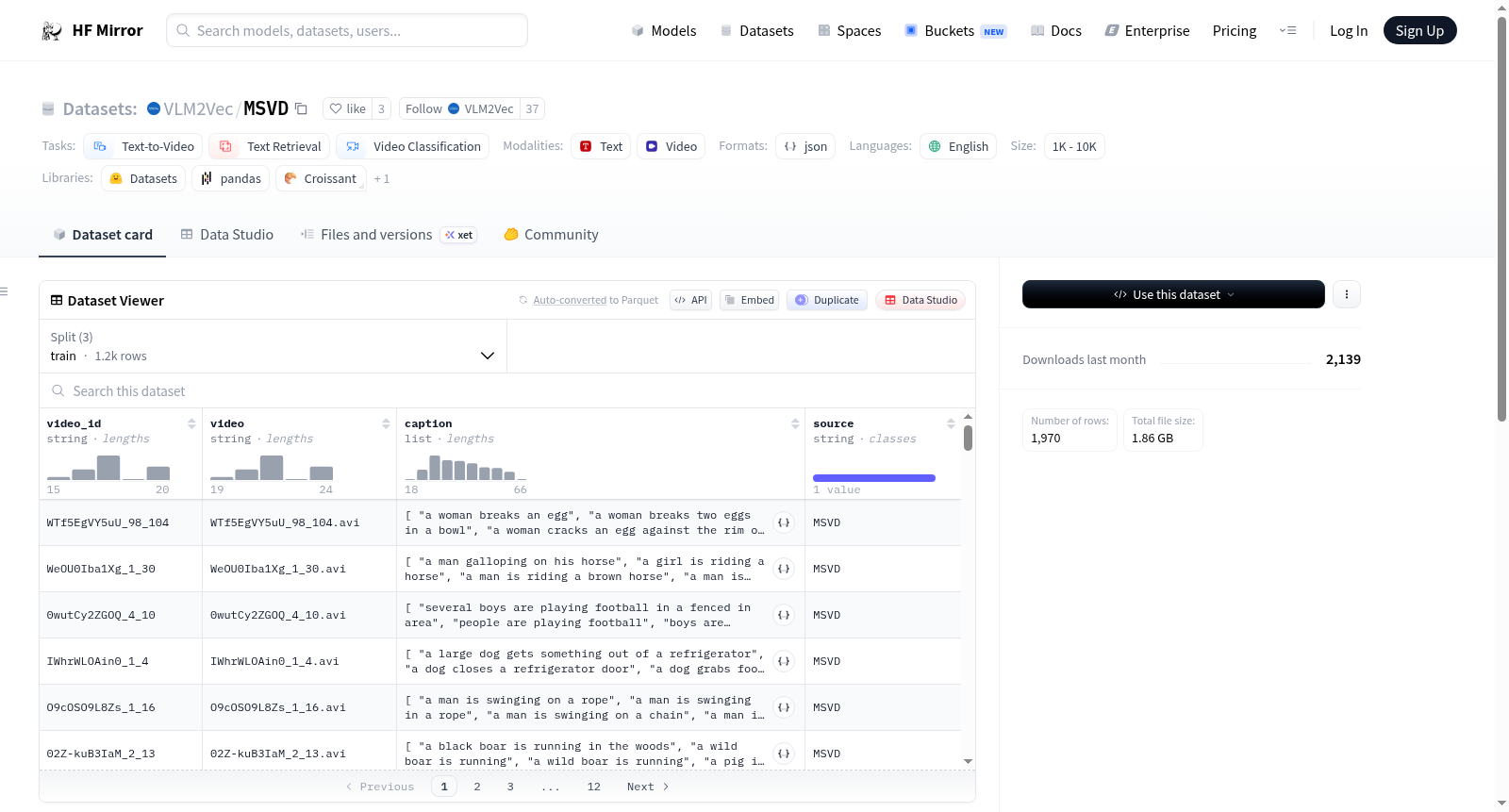Show the additional +1 libraries
This screenshot has height=812, width=1509.
(382, 178)
